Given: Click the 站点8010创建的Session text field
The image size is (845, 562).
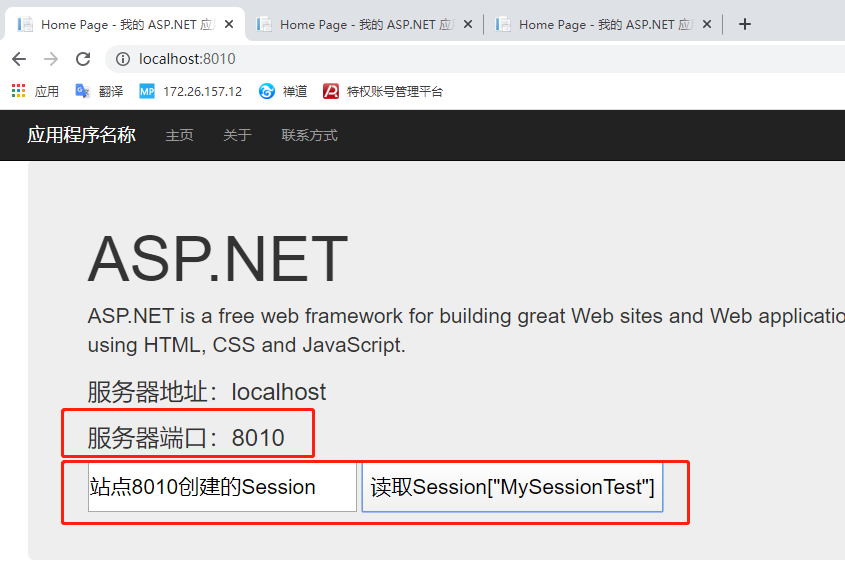Looking at the screenshot, I should pyautogui.click(x=222, y=487).
